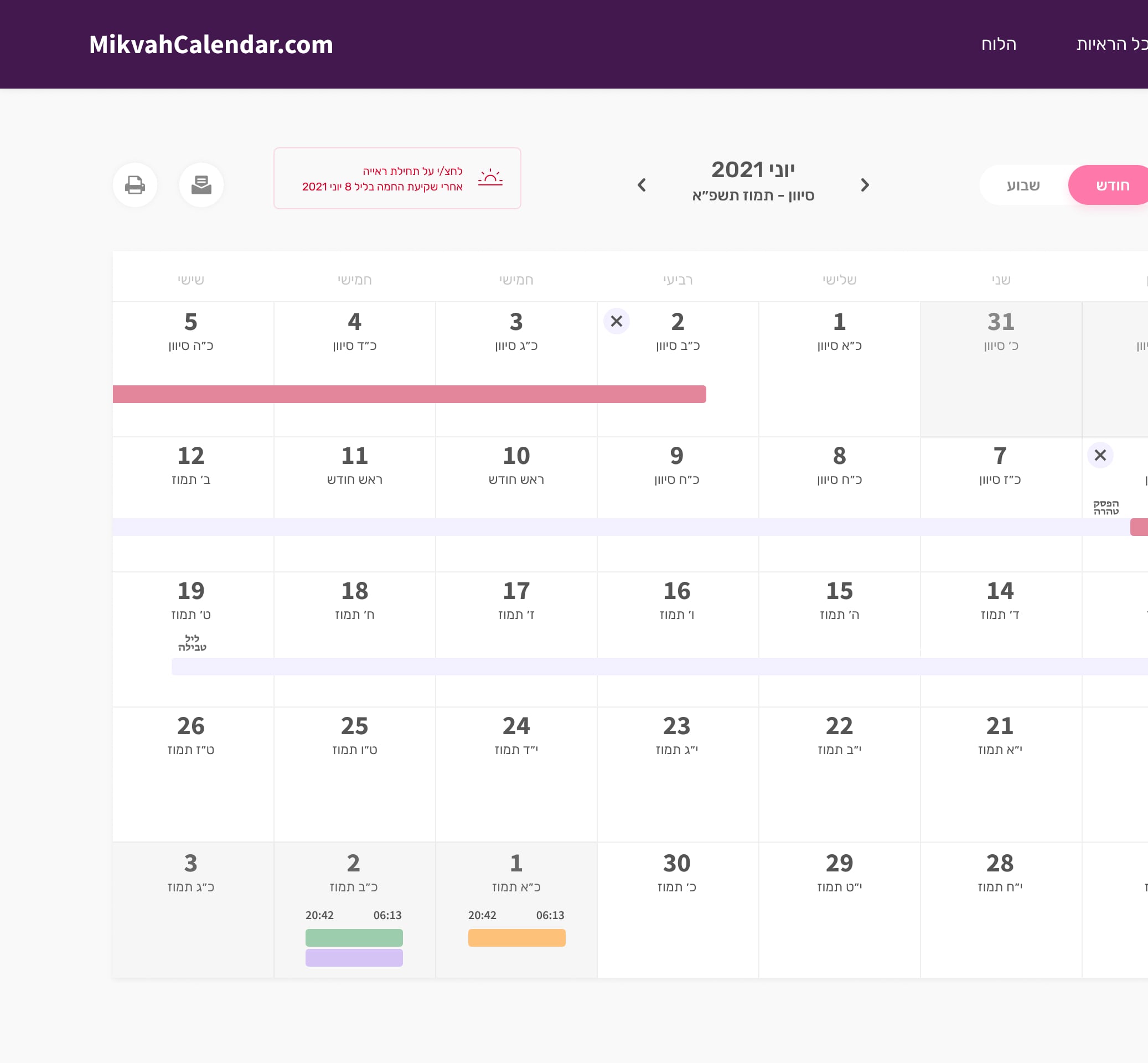Click the orange bar on July 1
Viewport: 1148px width, 1063px height.
516,938
